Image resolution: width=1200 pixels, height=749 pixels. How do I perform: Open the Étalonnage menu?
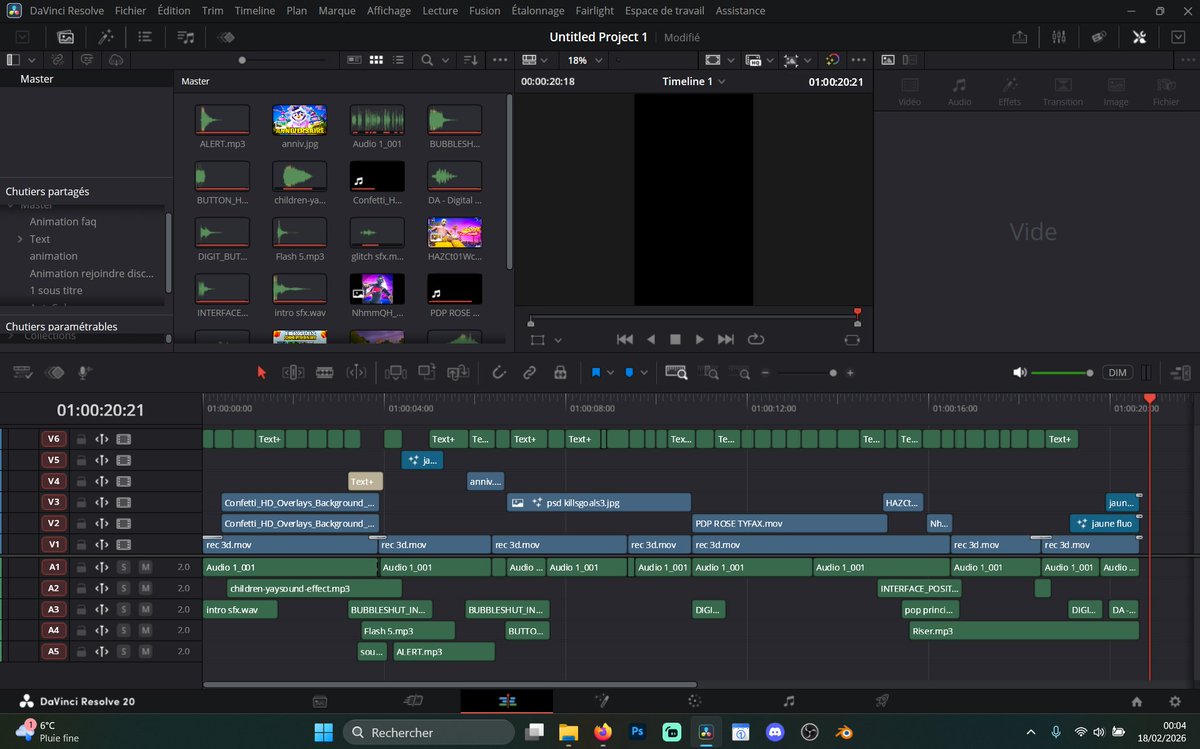(x=536, y=11)
